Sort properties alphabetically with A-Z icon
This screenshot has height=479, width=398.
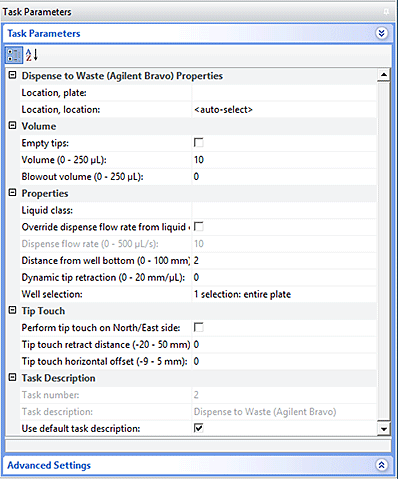click(32, 55)
